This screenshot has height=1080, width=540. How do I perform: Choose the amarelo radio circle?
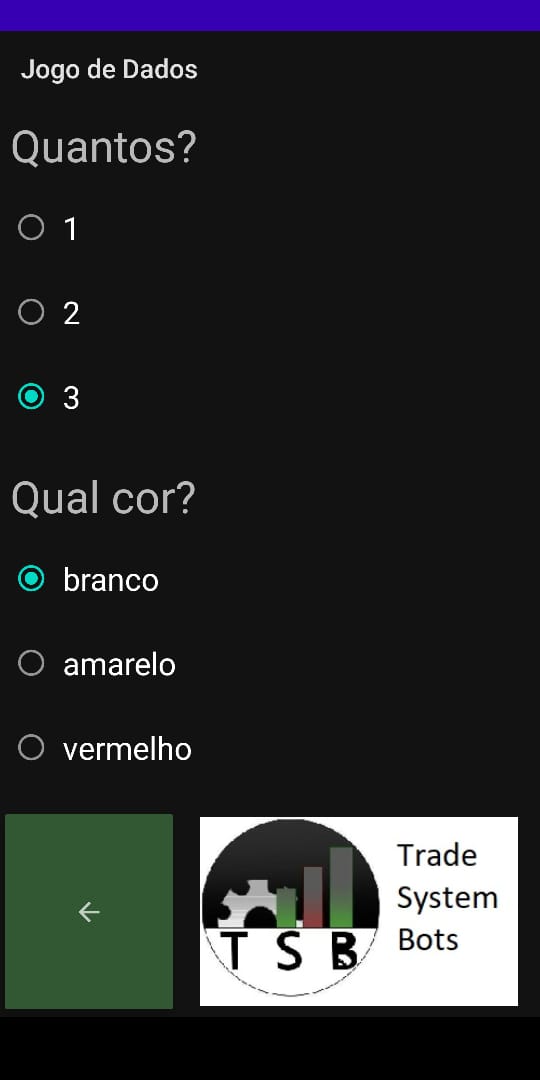coord(31,663)
